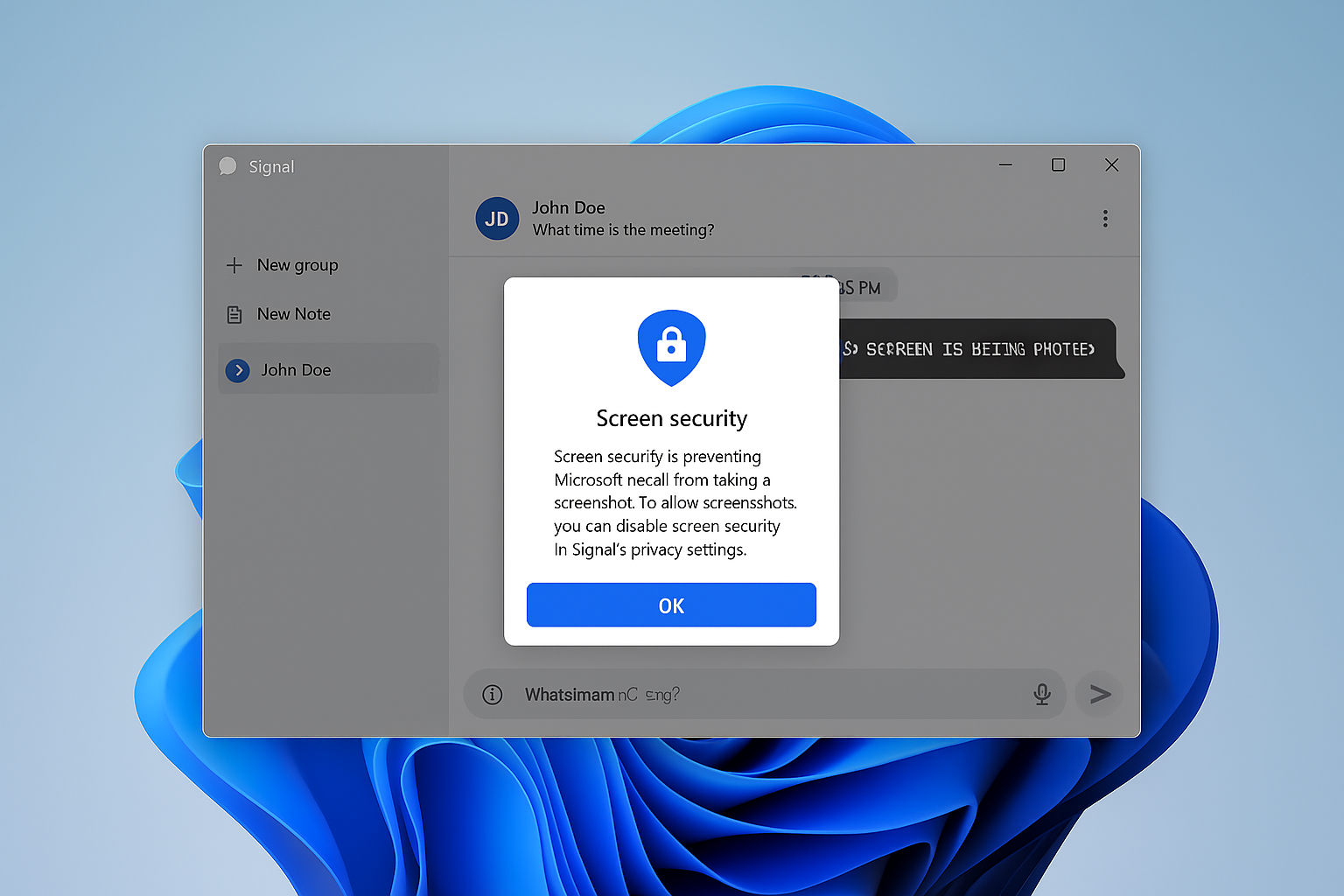Click the dark screen being photographed message
Viewport: 1344px width, 896px height.
click(980, 349)
